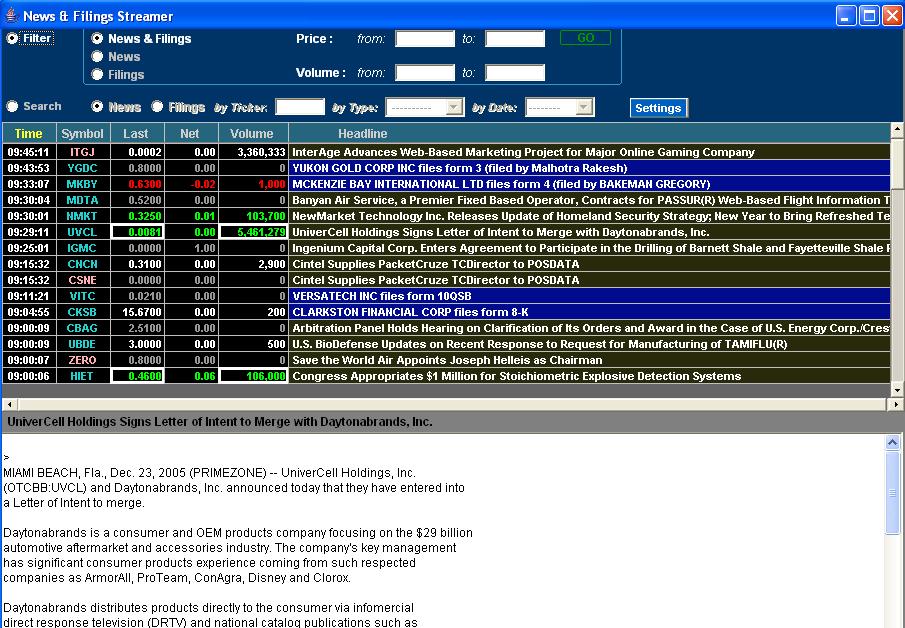905x628 pixels.
Task: Choose News radio in the search row
Action: (x=97, y=106)
